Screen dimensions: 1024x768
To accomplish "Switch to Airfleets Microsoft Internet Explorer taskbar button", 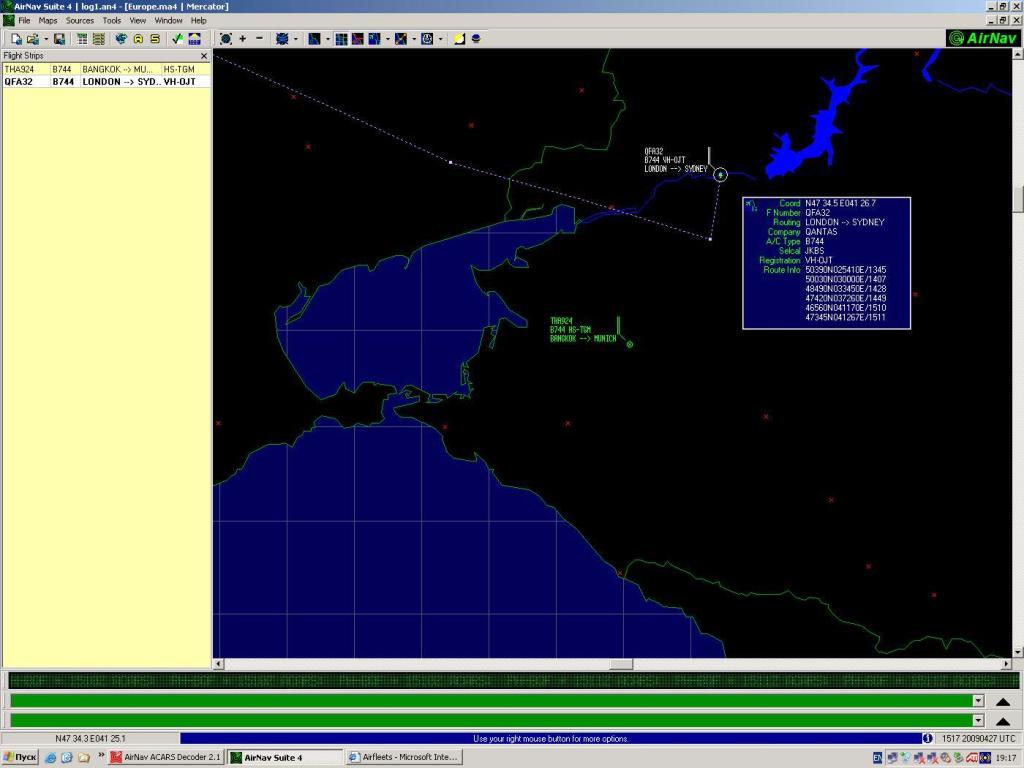I will pos(404,758).
